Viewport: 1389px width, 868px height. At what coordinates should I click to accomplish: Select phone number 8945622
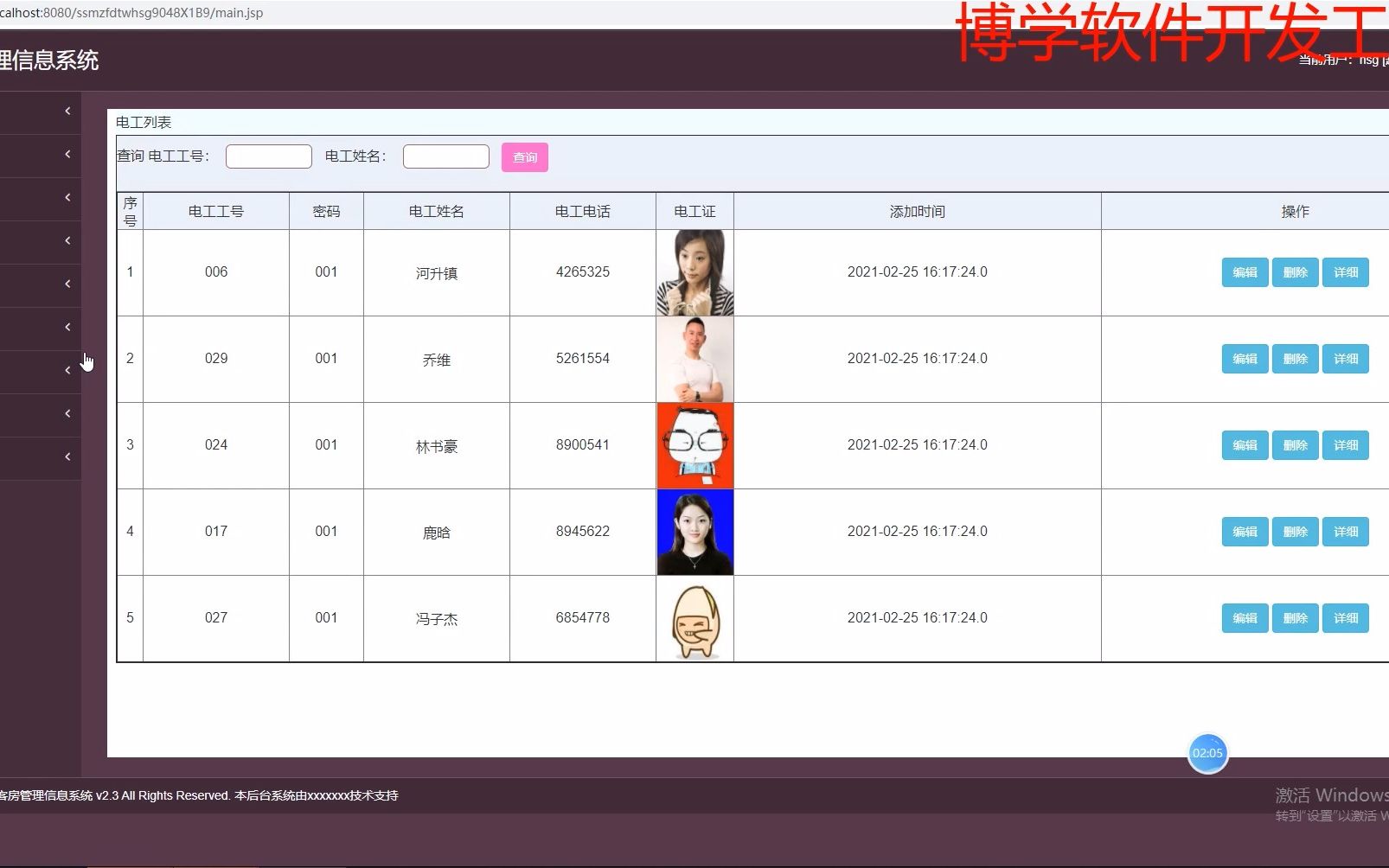pyautogui.click(x=583, y=531)
